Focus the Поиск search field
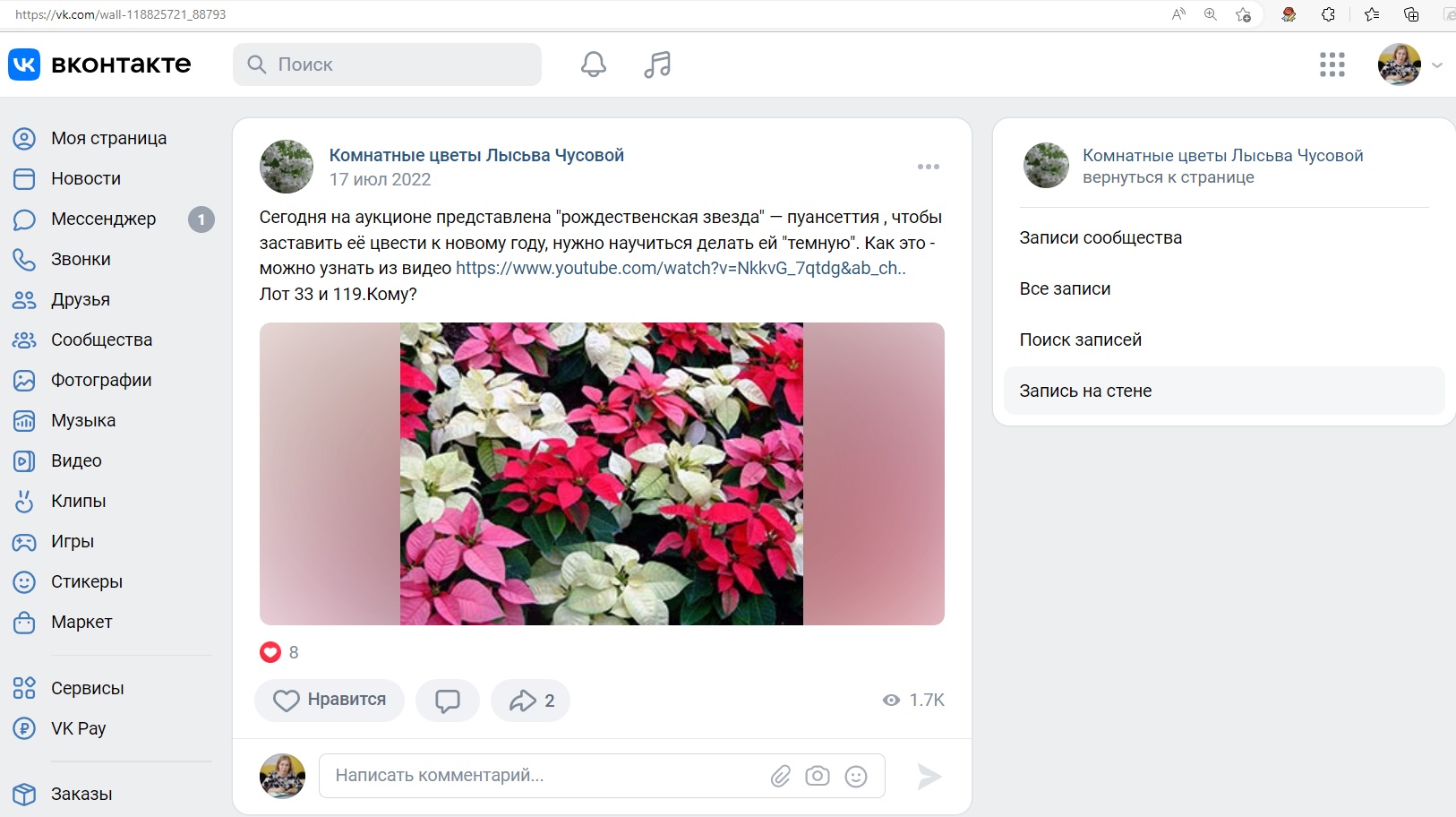1456x817 pixels. click(x=387, y=64)
